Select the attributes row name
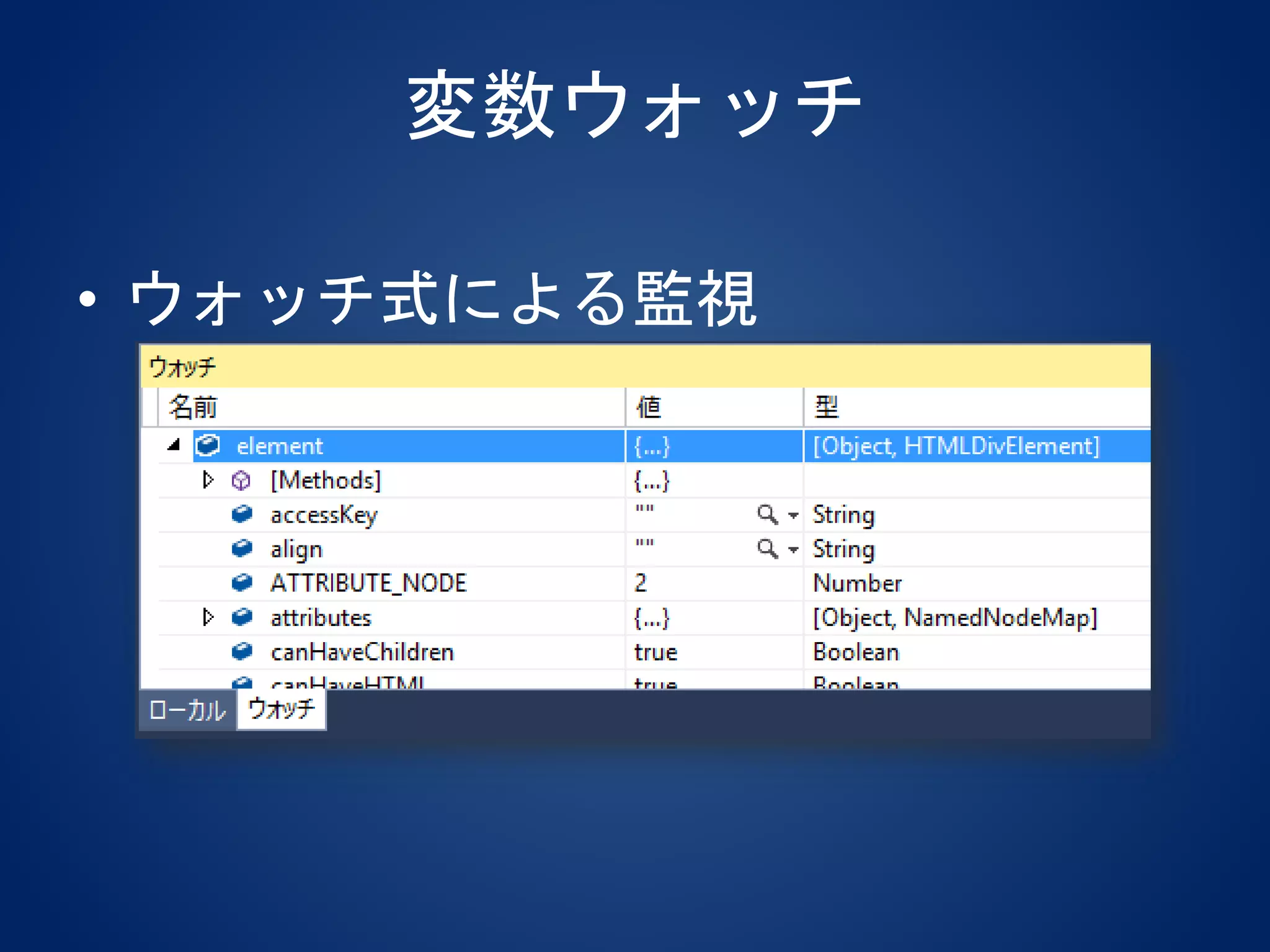 tap(321, 618)
